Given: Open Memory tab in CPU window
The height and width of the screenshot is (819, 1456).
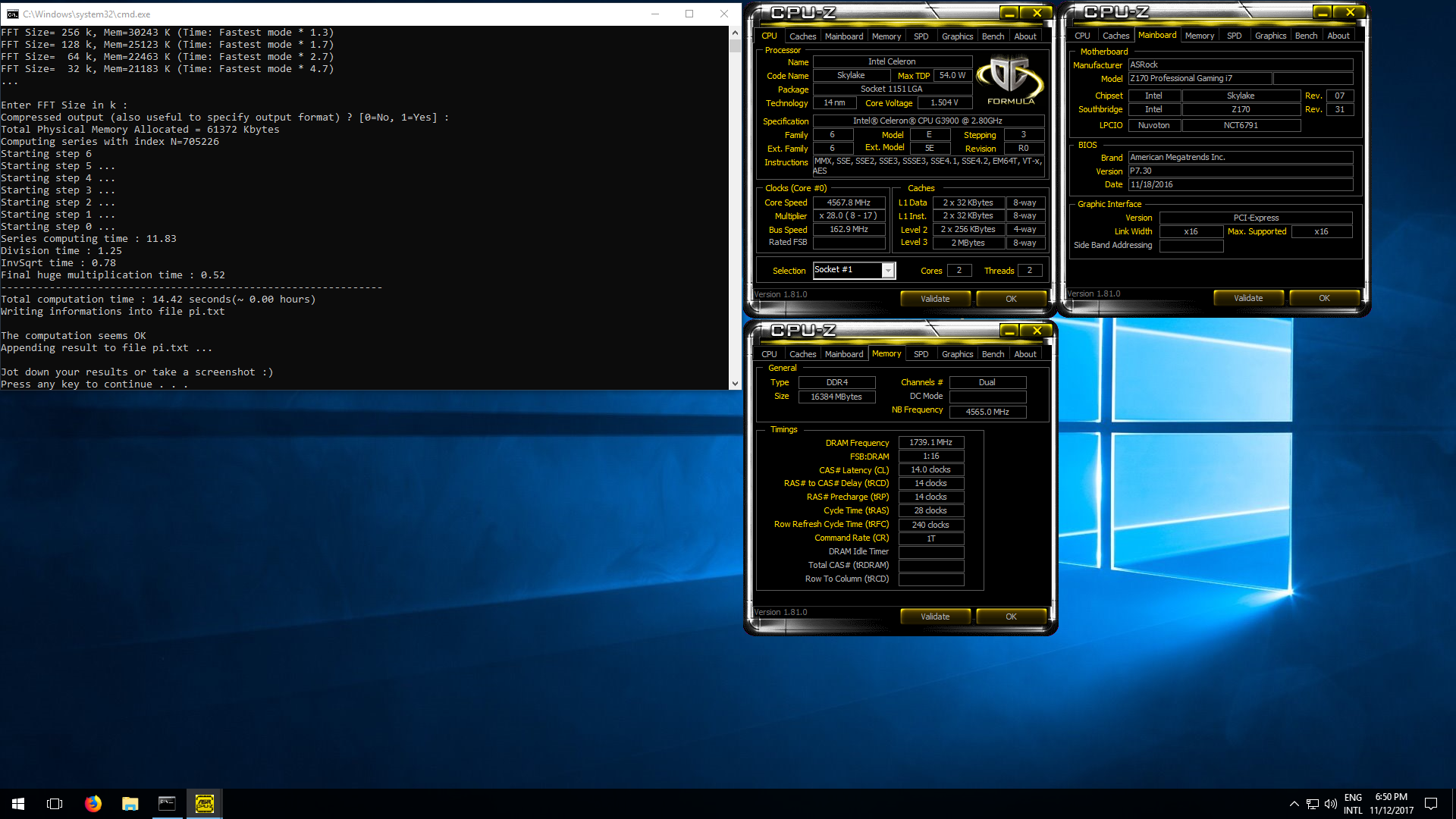Looking at the screenshot, I should (886, 36).
